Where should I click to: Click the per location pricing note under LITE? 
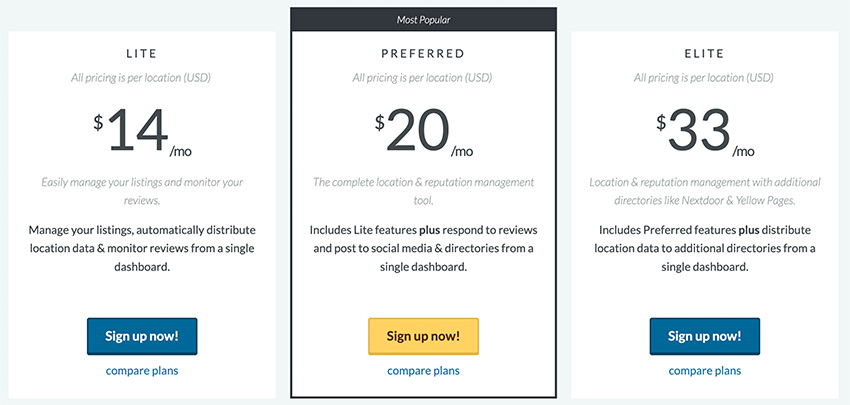click(x=141, y=78)
